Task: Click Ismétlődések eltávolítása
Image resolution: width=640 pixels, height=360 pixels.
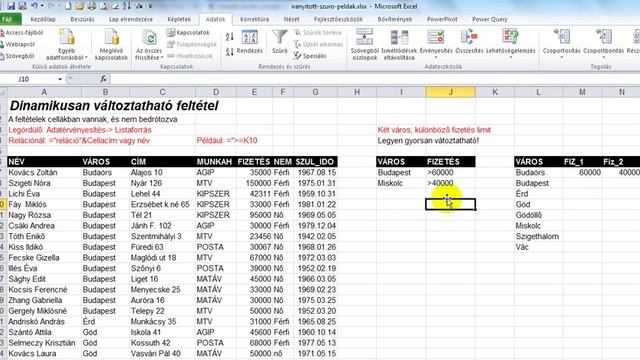Action: click(x=399, y=45)
